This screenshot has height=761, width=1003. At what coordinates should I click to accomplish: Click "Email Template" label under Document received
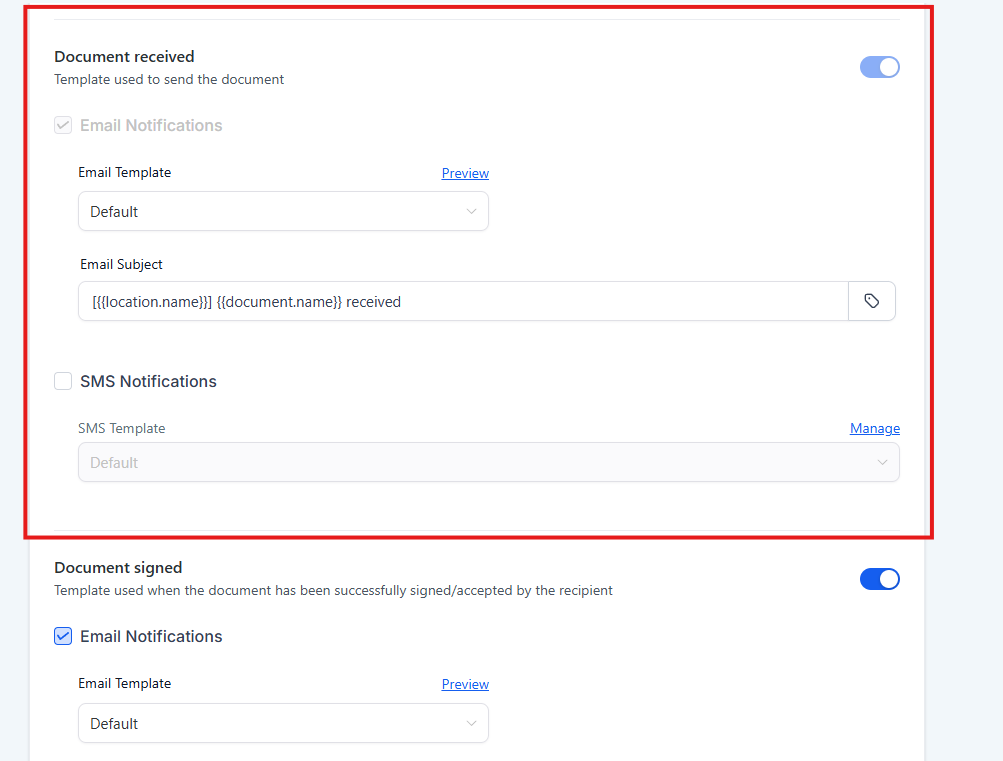coord(124,172)
